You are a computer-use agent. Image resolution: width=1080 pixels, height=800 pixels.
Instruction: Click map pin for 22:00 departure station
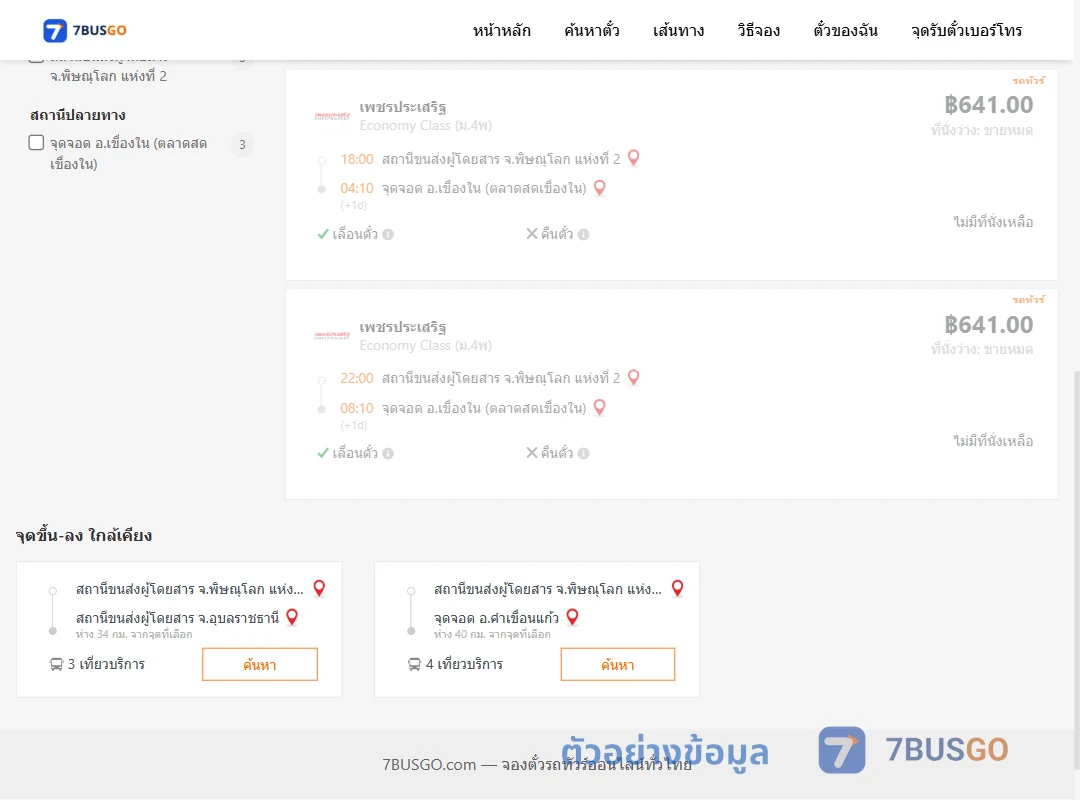pos(634,377)
